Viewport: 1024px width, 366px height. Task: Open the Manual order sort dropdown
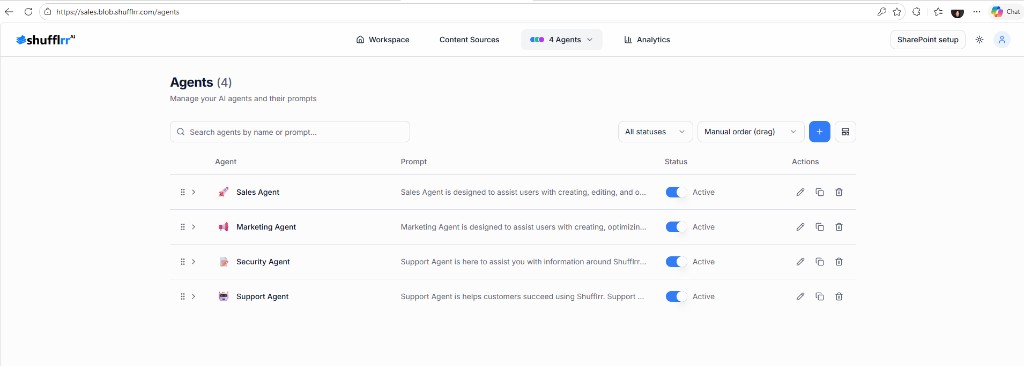click(x=751, y=131)
